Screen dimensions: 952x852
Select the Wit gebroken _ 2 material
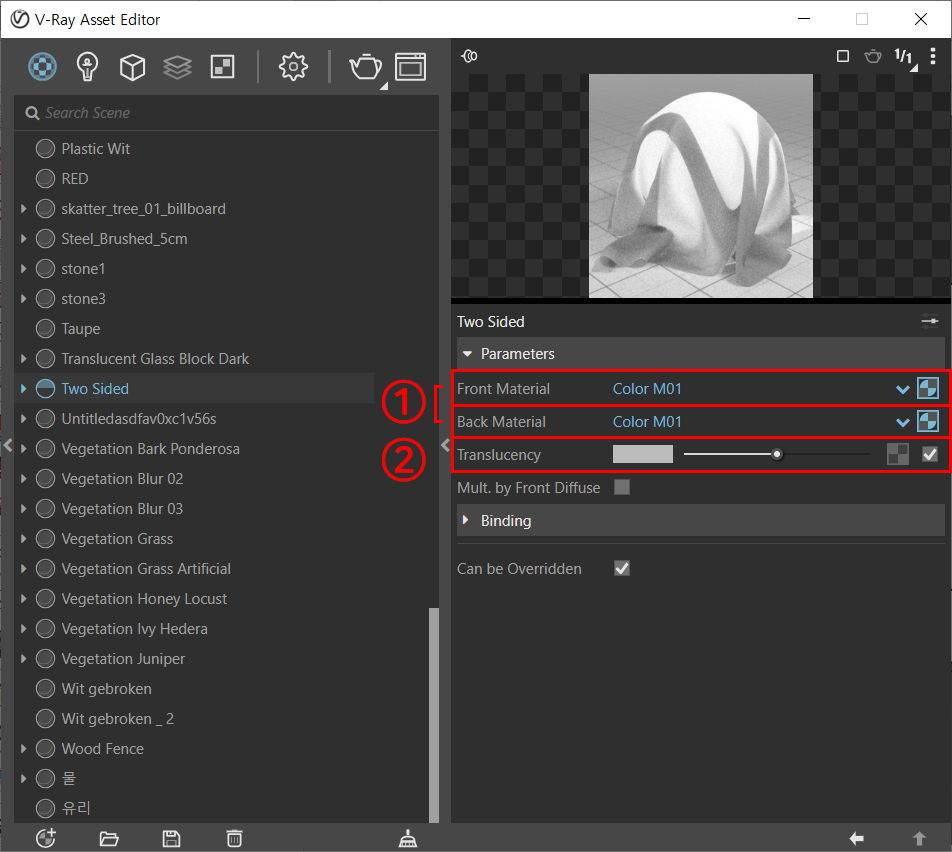pos(117,718)
